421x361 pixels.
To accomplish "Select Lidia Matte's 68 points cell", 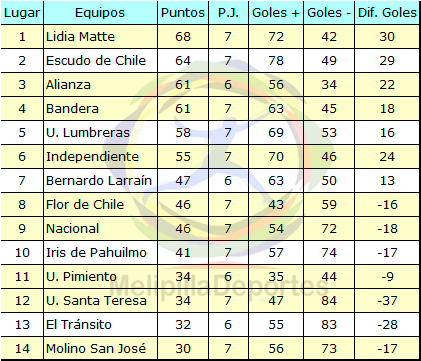I will 183,37.
